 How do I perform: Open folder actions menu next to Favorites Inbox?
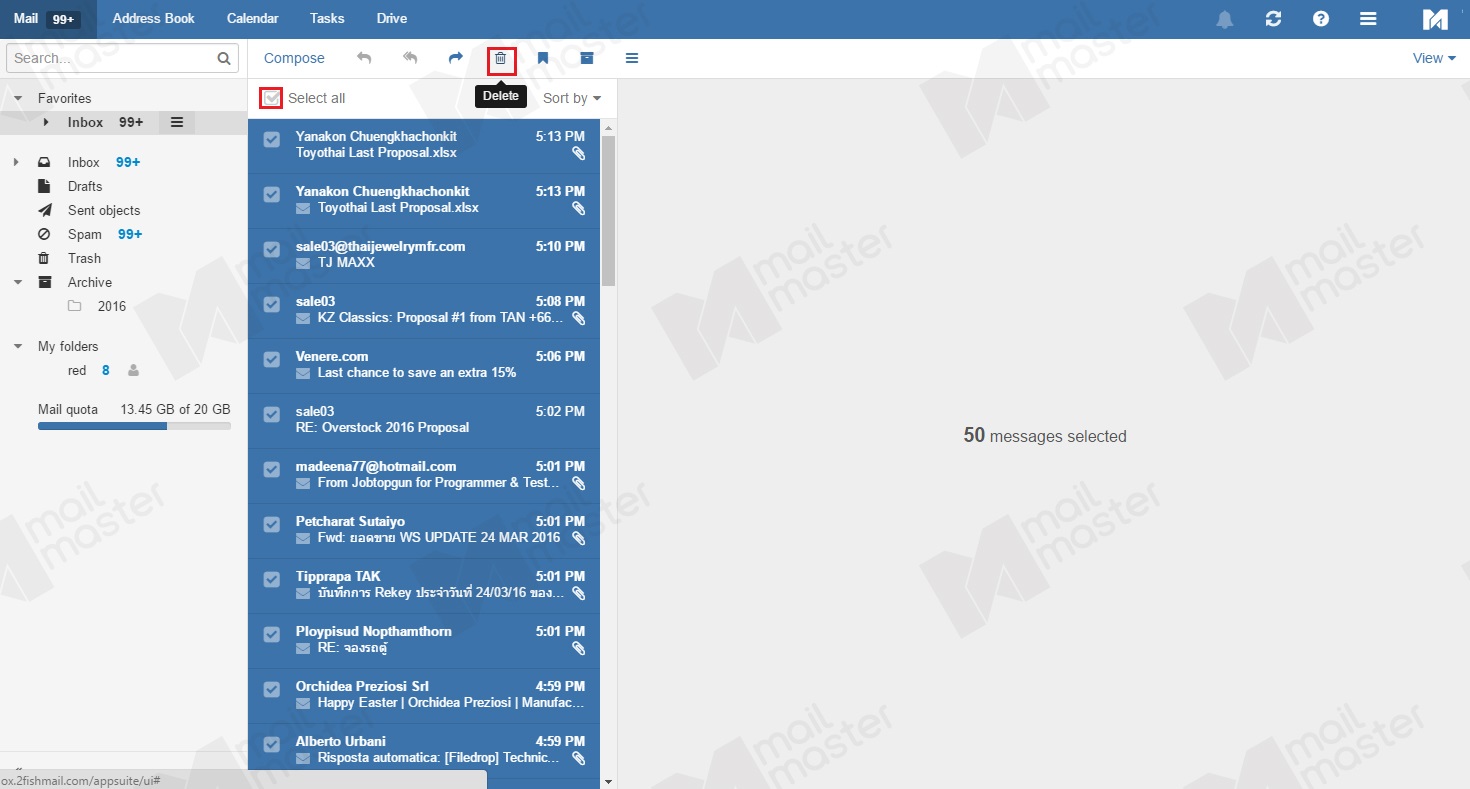point(177,122)
